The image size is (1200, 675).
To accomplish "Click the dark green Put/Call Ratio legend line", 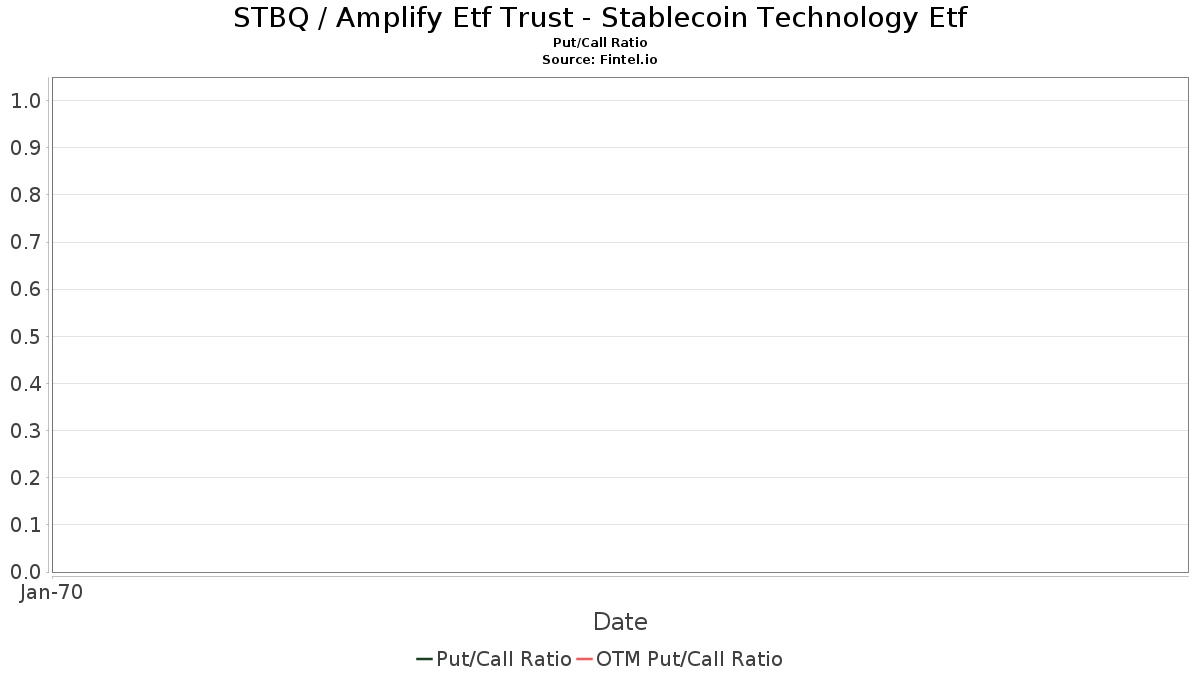I will [424, 659].
